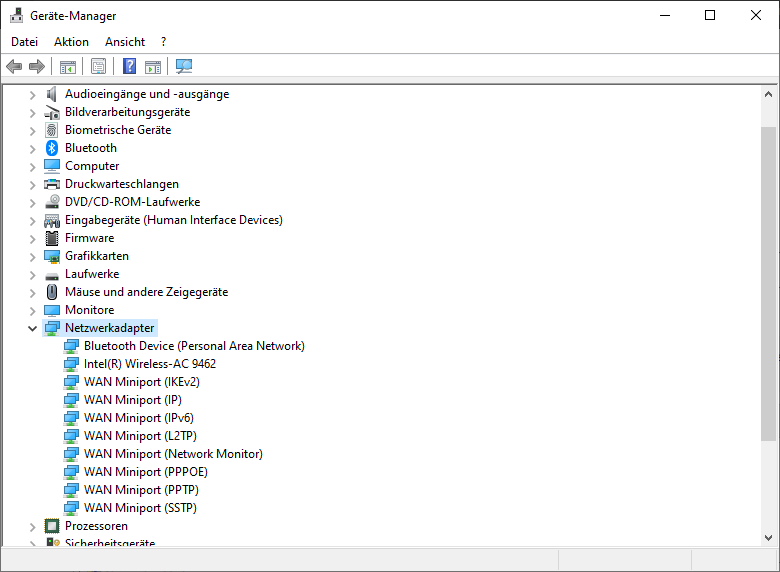The height and width of the screenshot is (572, 780).
Task: Expand the Biometrische Geräte node
Action: coord(32,130)
